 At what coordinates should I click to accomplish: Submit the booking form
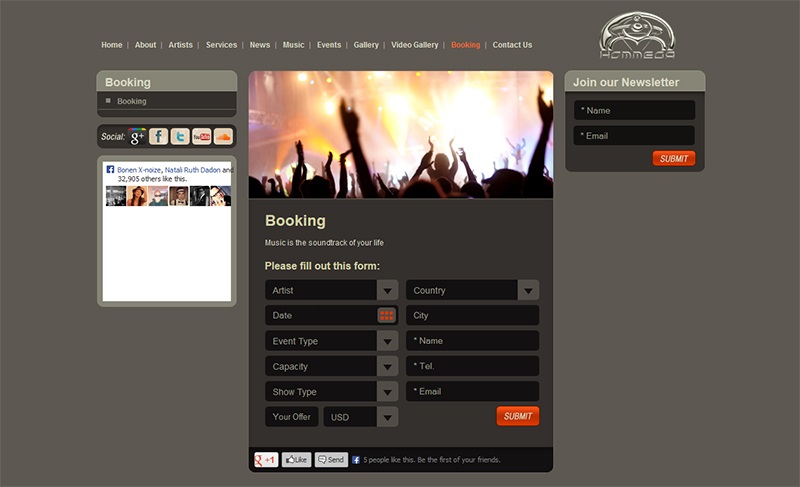coord(517,416)
